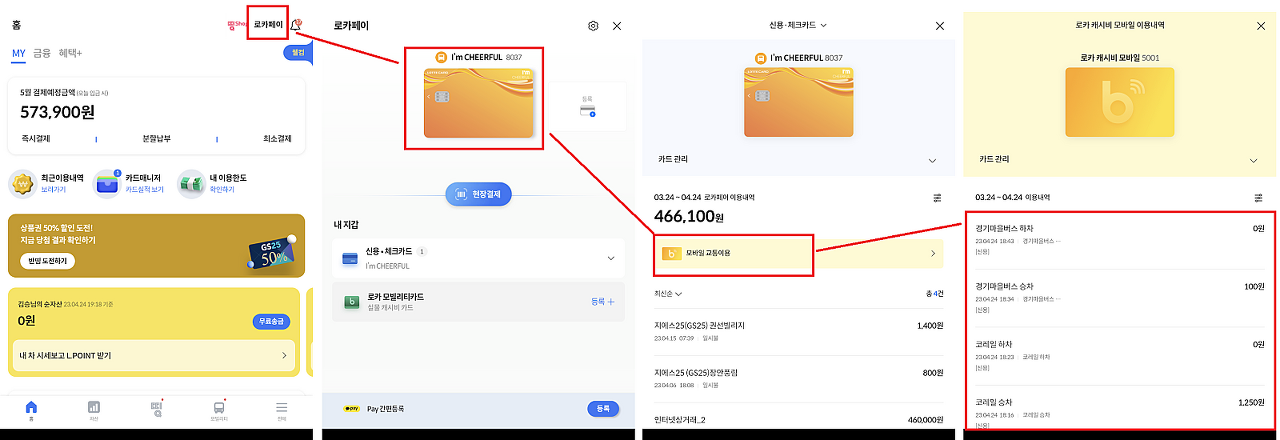Tap I'm CHEERFUL card image in 신용·체크카드 screen
1280x440 pixels.
797,102
